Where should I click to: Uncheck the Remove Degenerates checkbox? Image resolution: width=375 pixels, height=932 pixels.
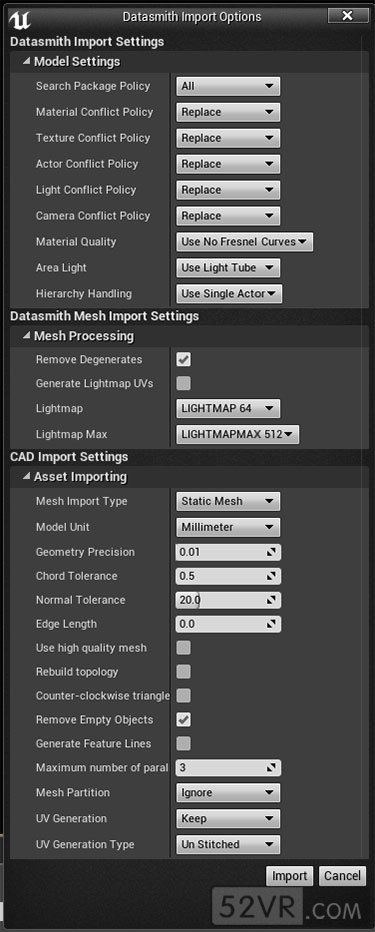(x=184, y=360)
